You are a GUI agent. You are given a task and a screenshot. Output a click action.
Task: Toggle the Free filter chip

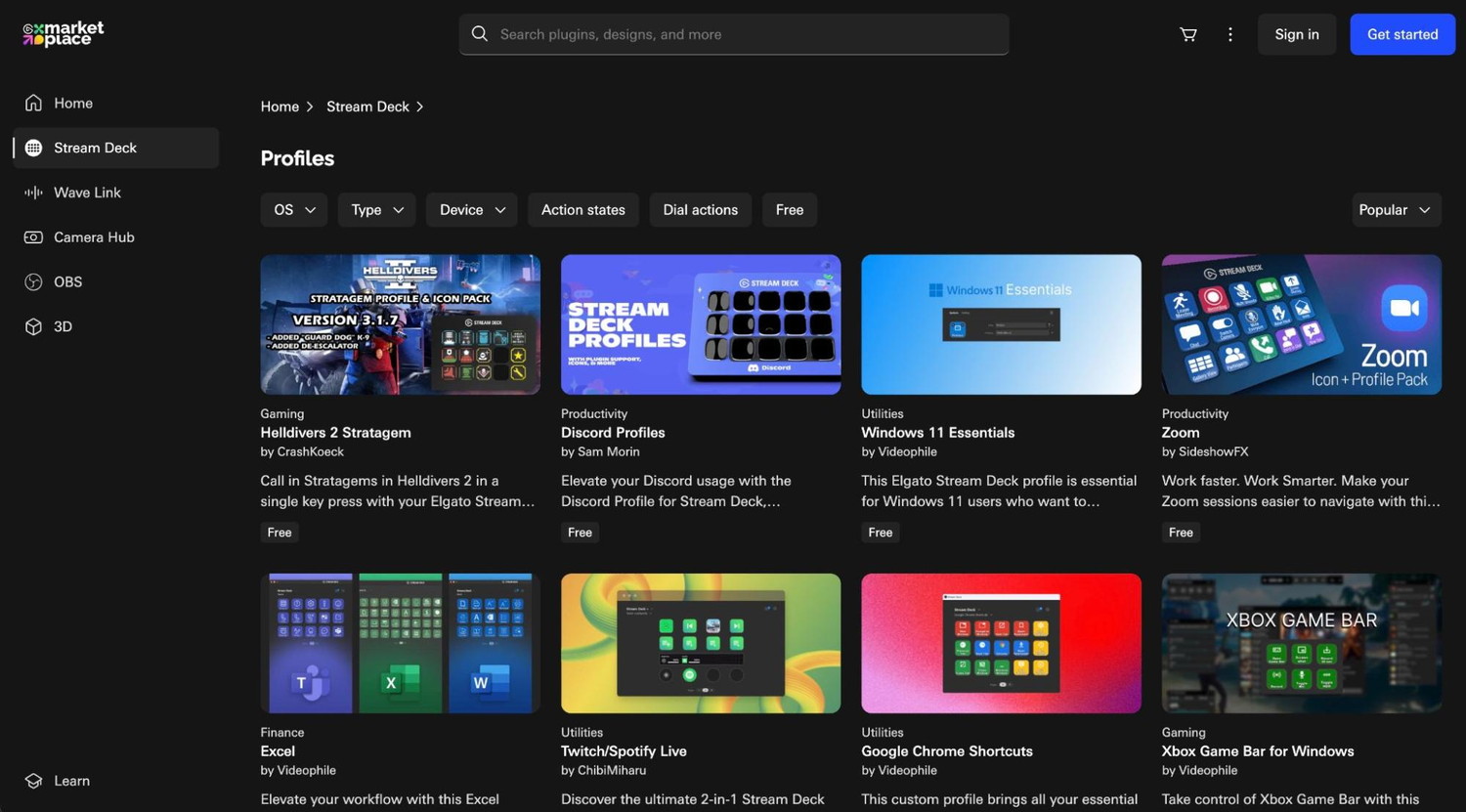click(789, 210)
